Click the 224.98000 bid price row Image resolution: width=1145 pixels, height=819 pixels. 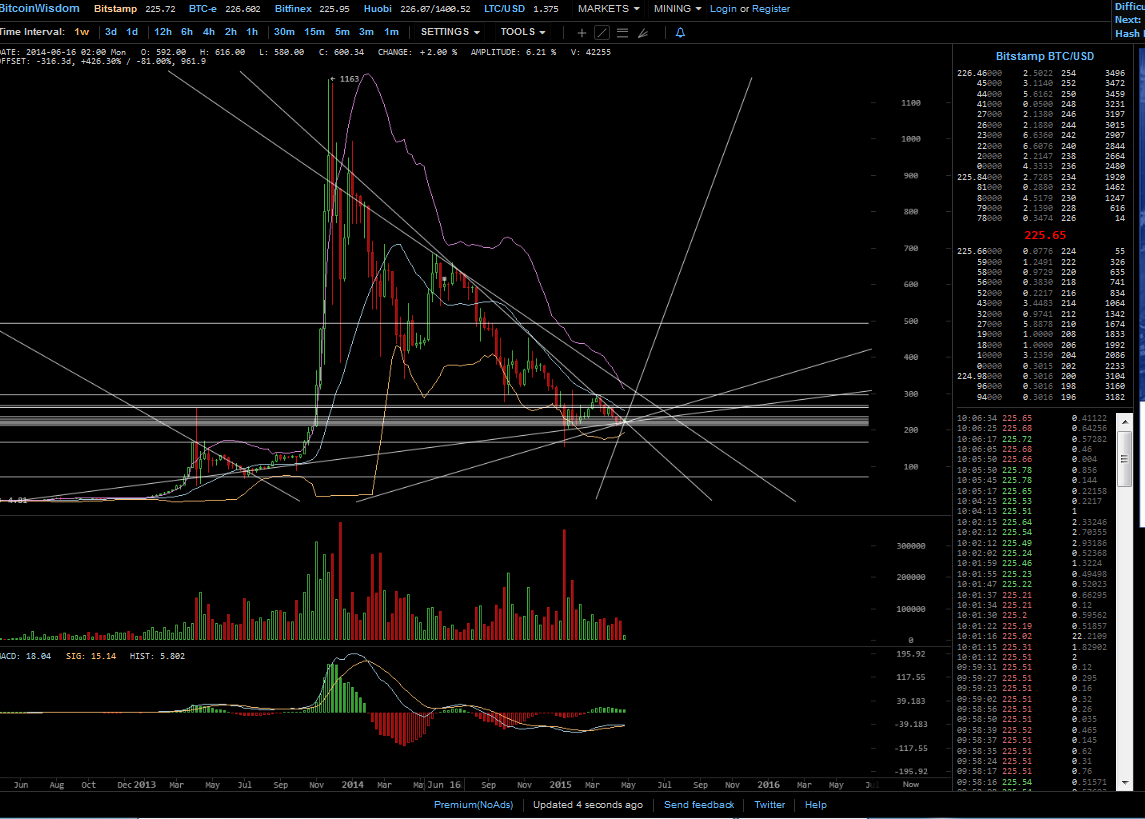click(x=1041, y=376)
